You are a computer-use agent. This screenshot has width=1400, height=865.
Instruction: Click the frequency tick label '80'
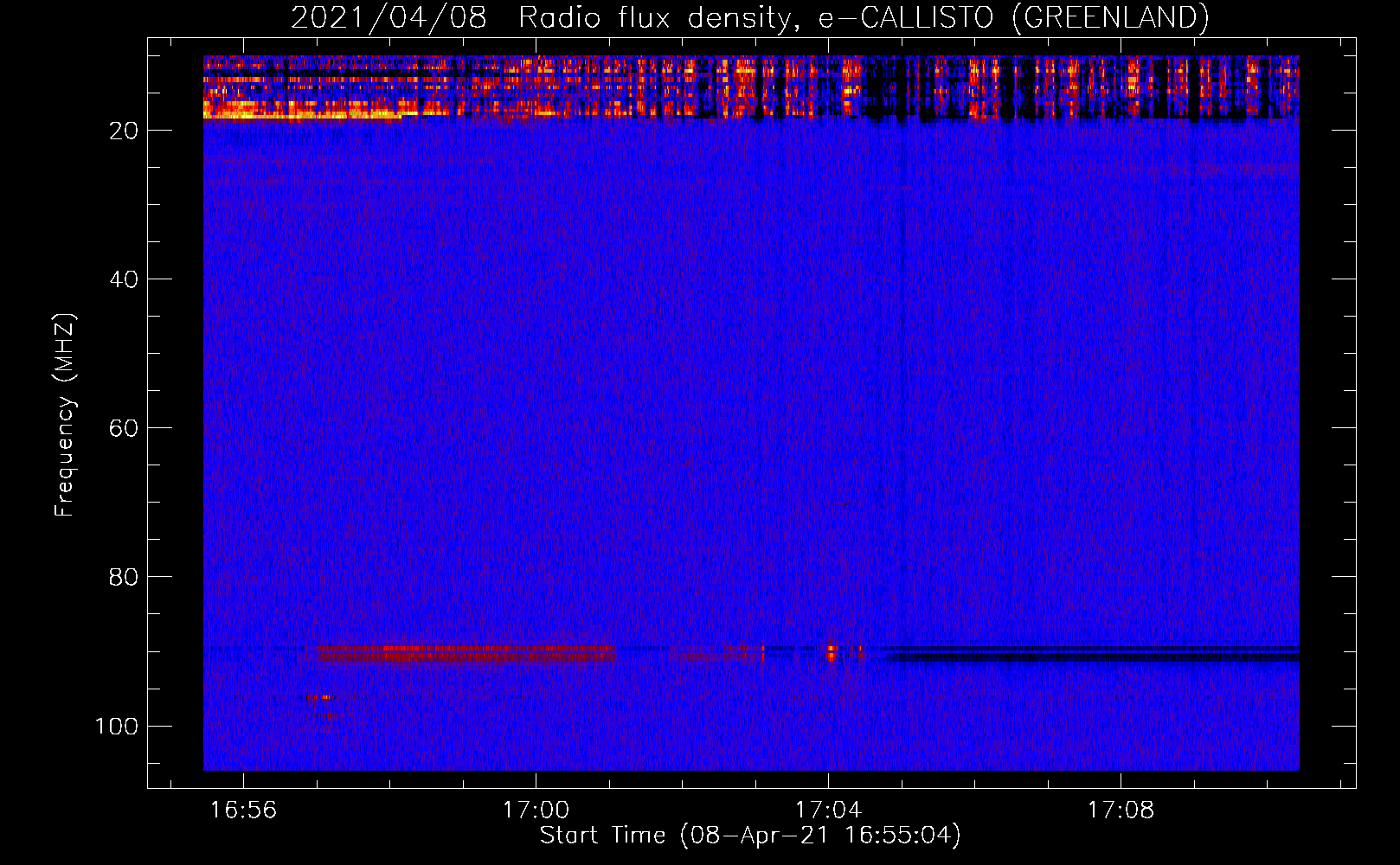coord(125,577)
